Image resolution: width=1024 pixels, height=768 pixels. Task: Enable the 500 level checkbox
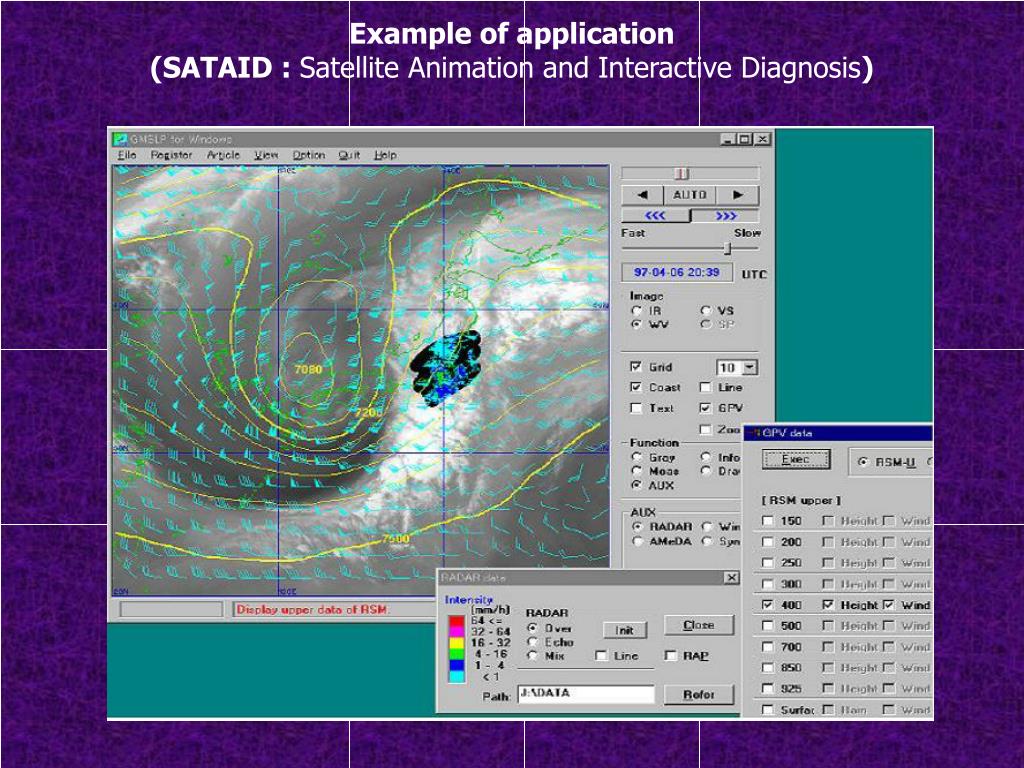click(x=768, y=626)
